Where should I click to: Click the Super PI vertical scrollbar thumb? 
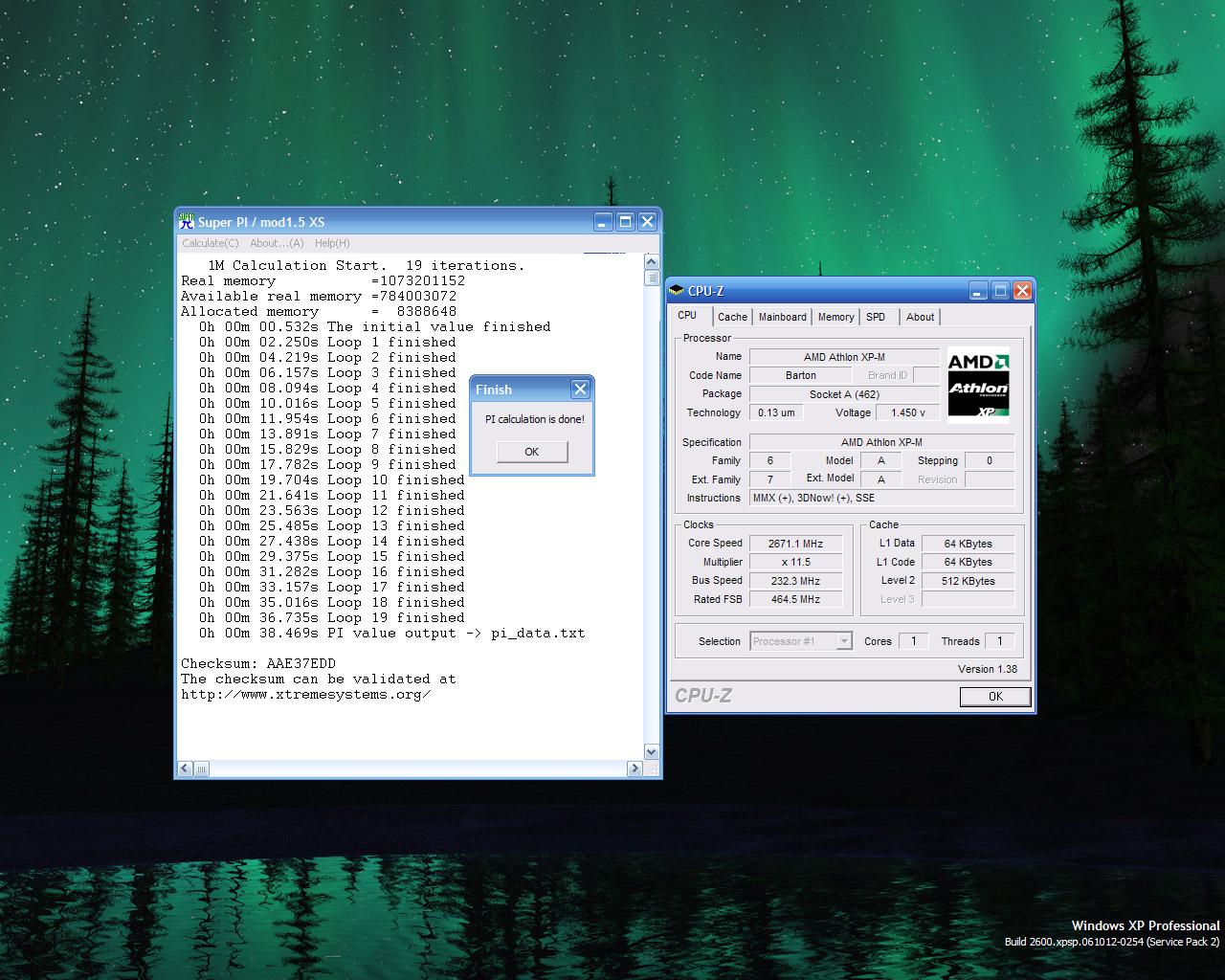click(x=652, y=278)
